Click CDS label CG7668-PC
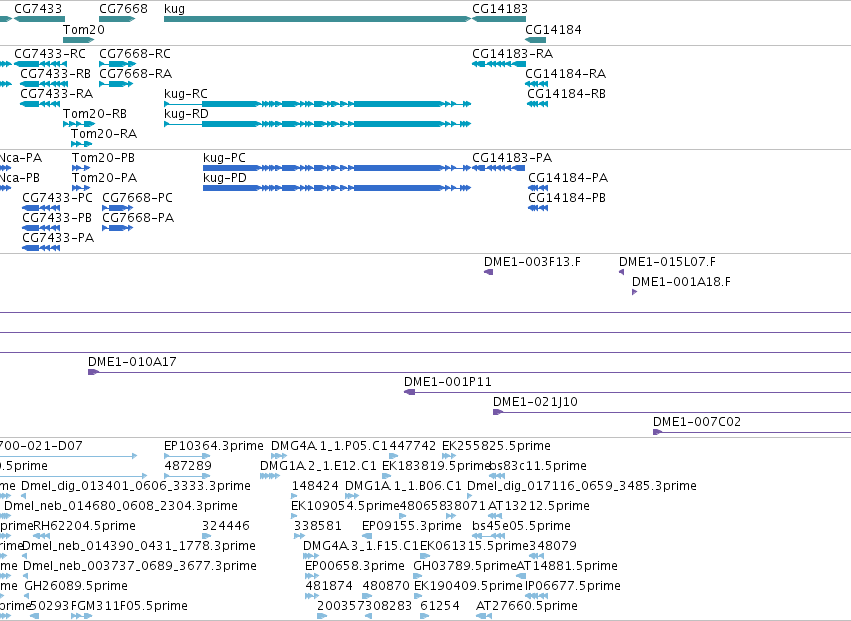The width and height of the screenshot is (851, 621). [x=137, y=198]
